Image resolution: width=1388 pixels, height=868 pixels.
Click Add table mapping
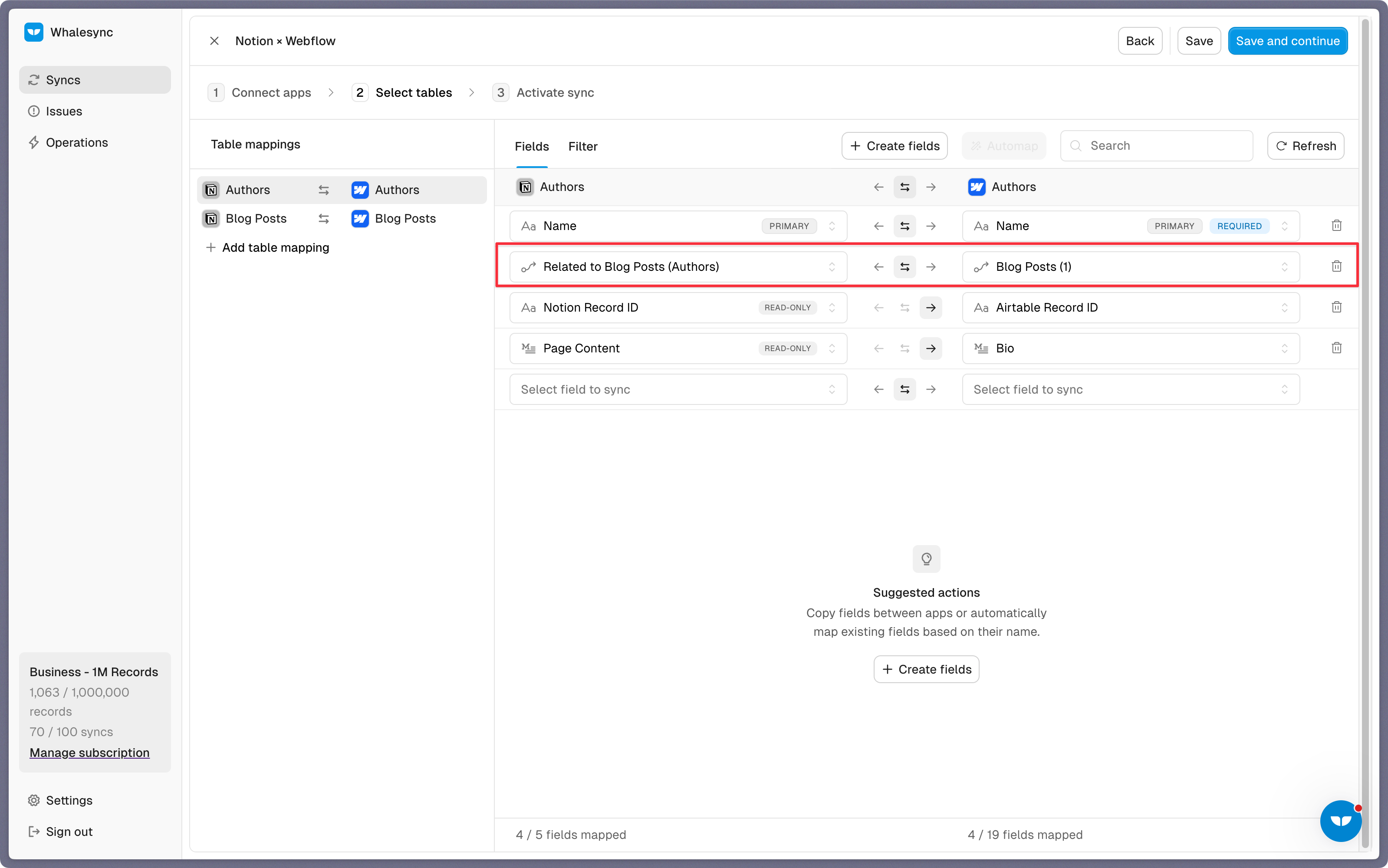point(267,247)
